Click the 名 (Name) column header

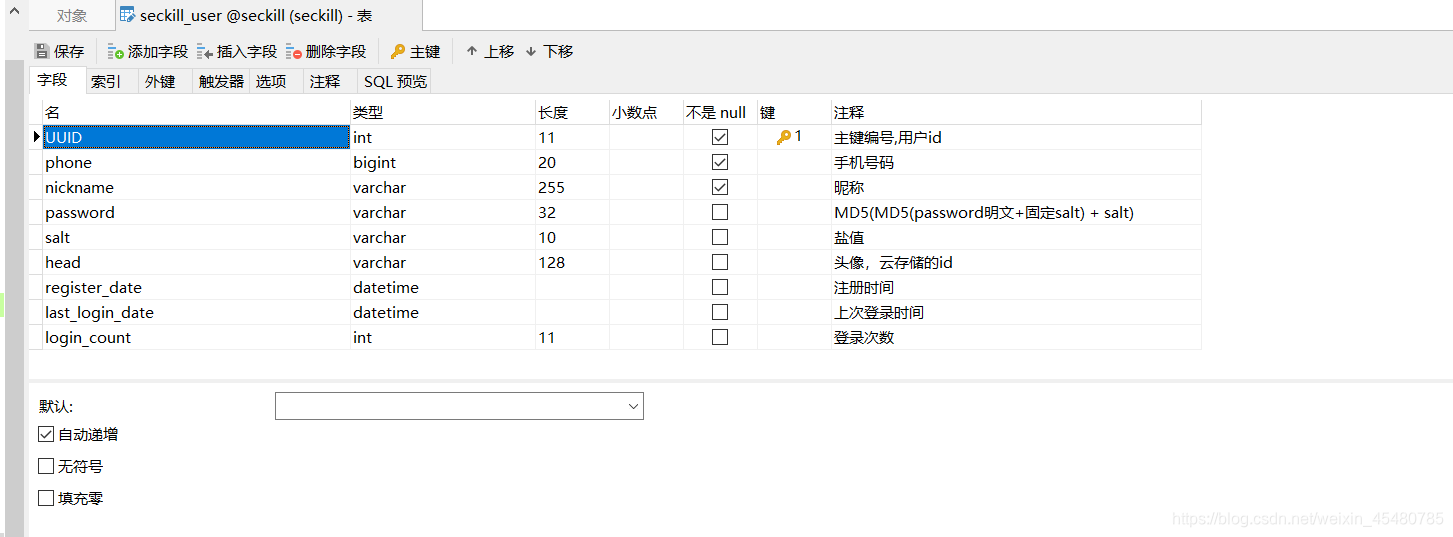[196, 112]
